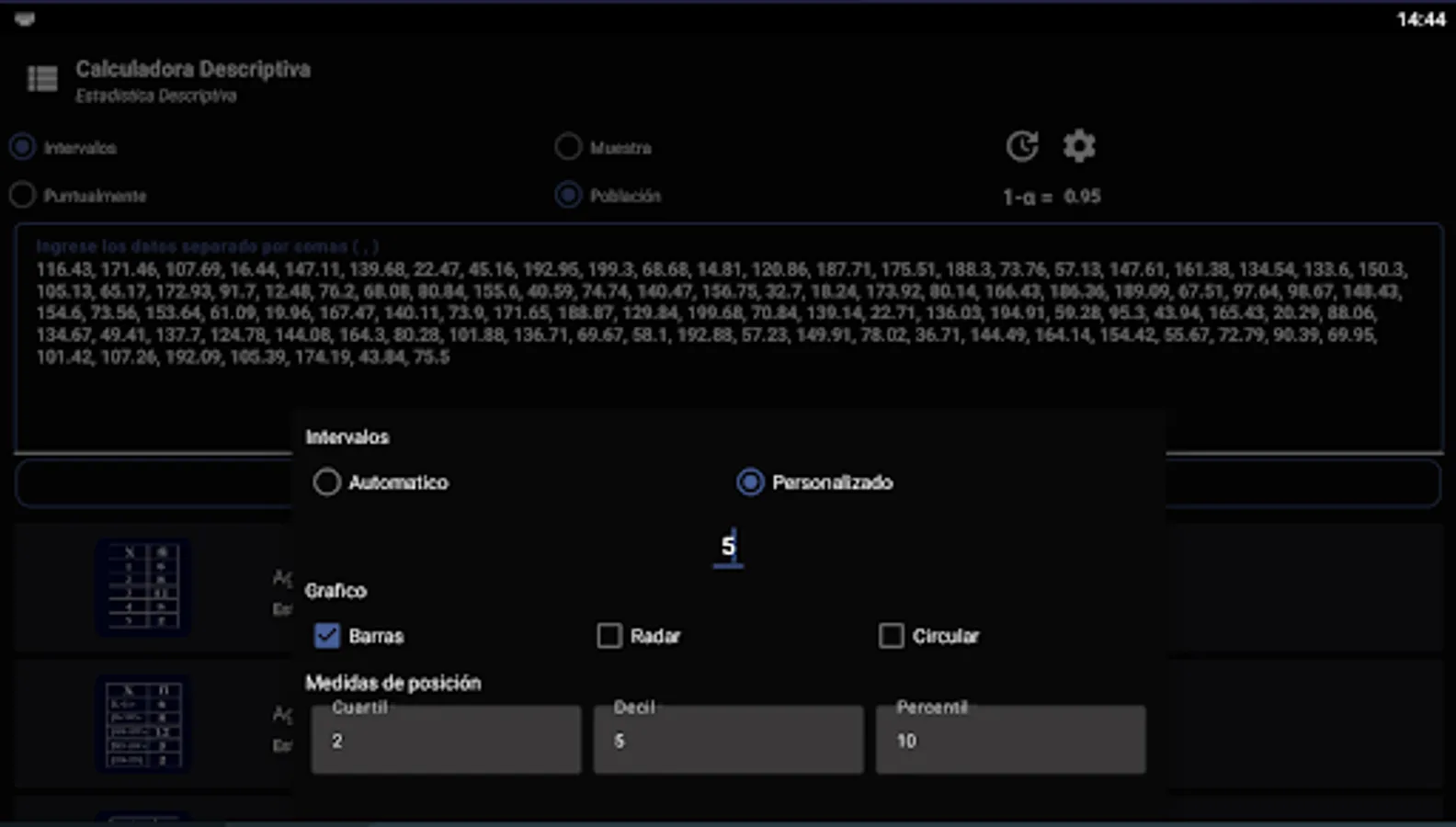Click the custom interval count field
This screenshot has height=827, width=1456.
click(728, 548)
